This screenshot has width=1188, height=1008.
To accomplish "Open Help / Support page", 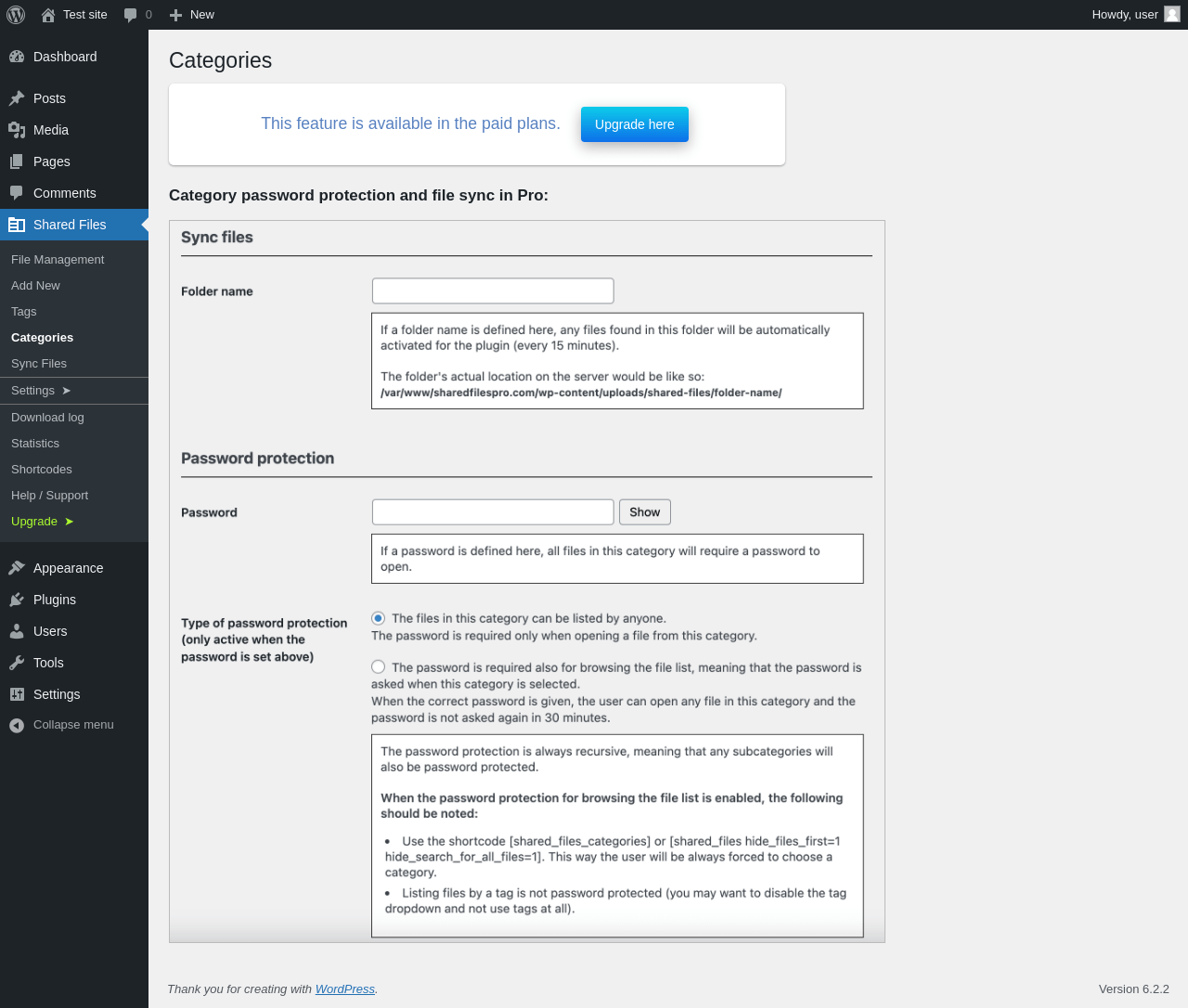I will [x=50, y=496].
